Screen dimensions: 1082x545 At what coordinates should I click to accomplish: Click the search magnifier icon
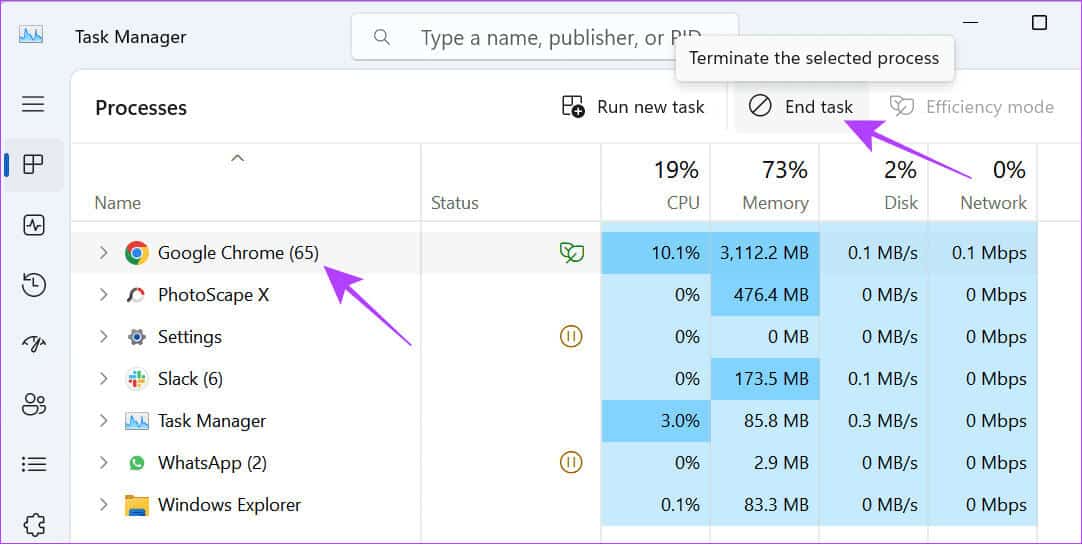382,37
